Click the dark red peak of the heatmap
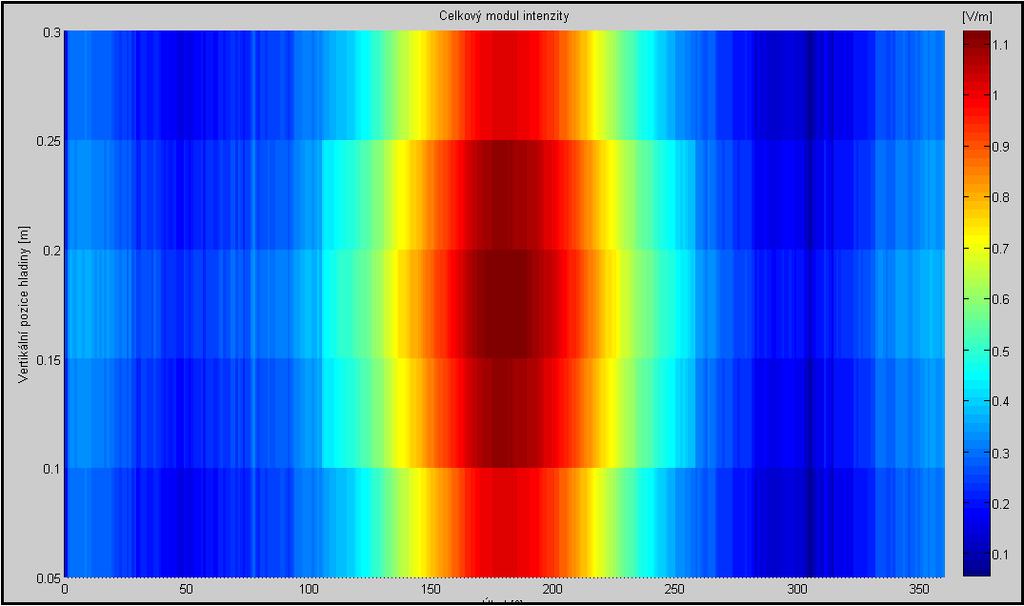 coord(509,304)
